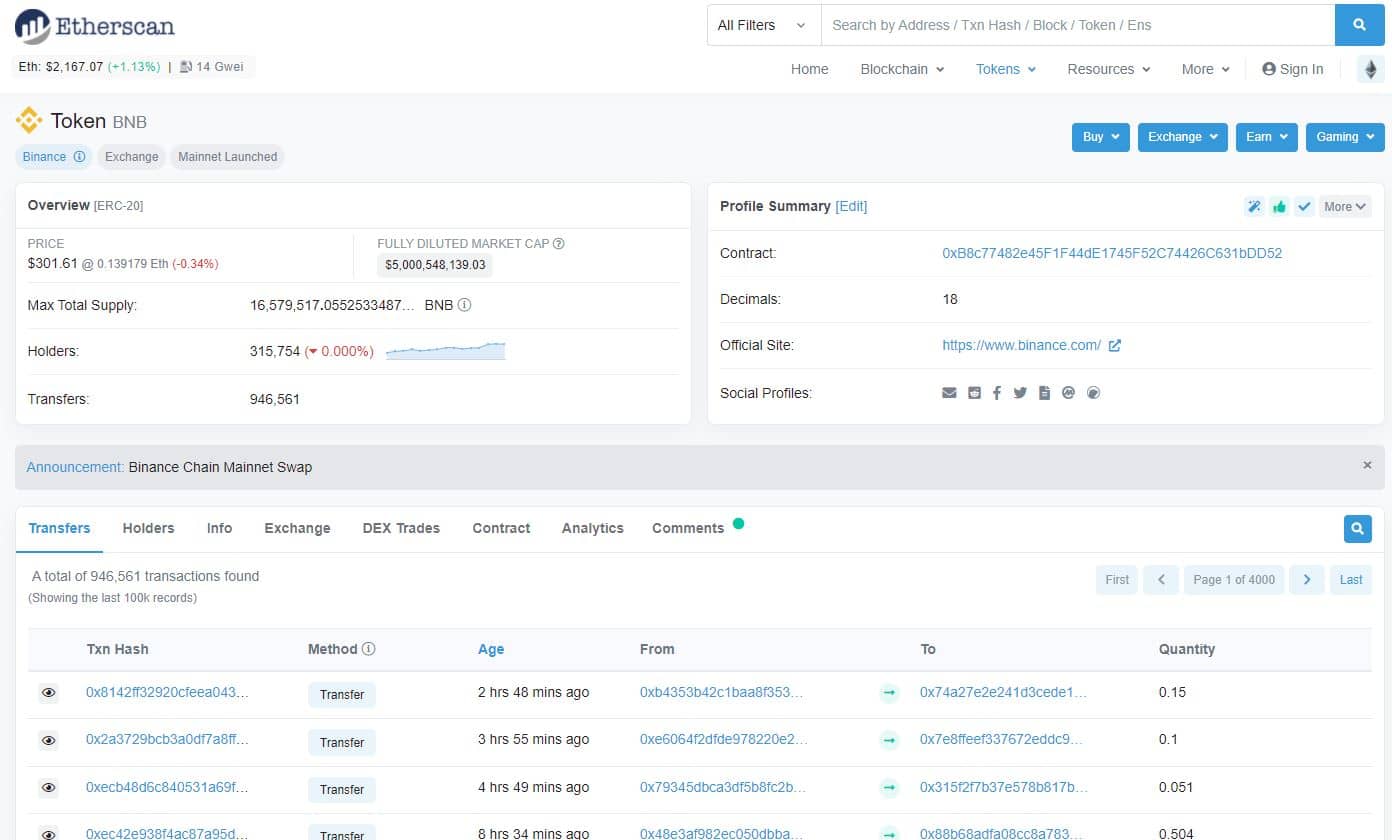The height and width of the screenshot is (840, 1392).
Task: Click info icon after BNB supply
Action: [464, 305]
